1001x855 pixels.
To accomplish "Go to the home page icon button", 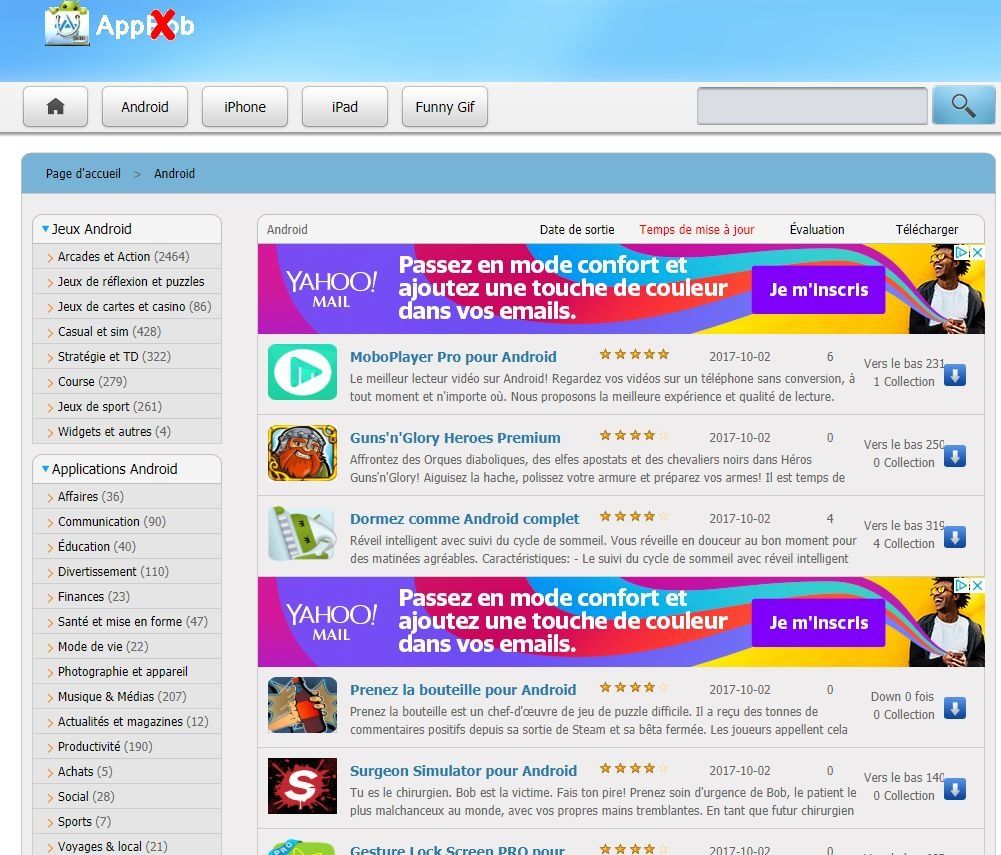I will 56,107.
